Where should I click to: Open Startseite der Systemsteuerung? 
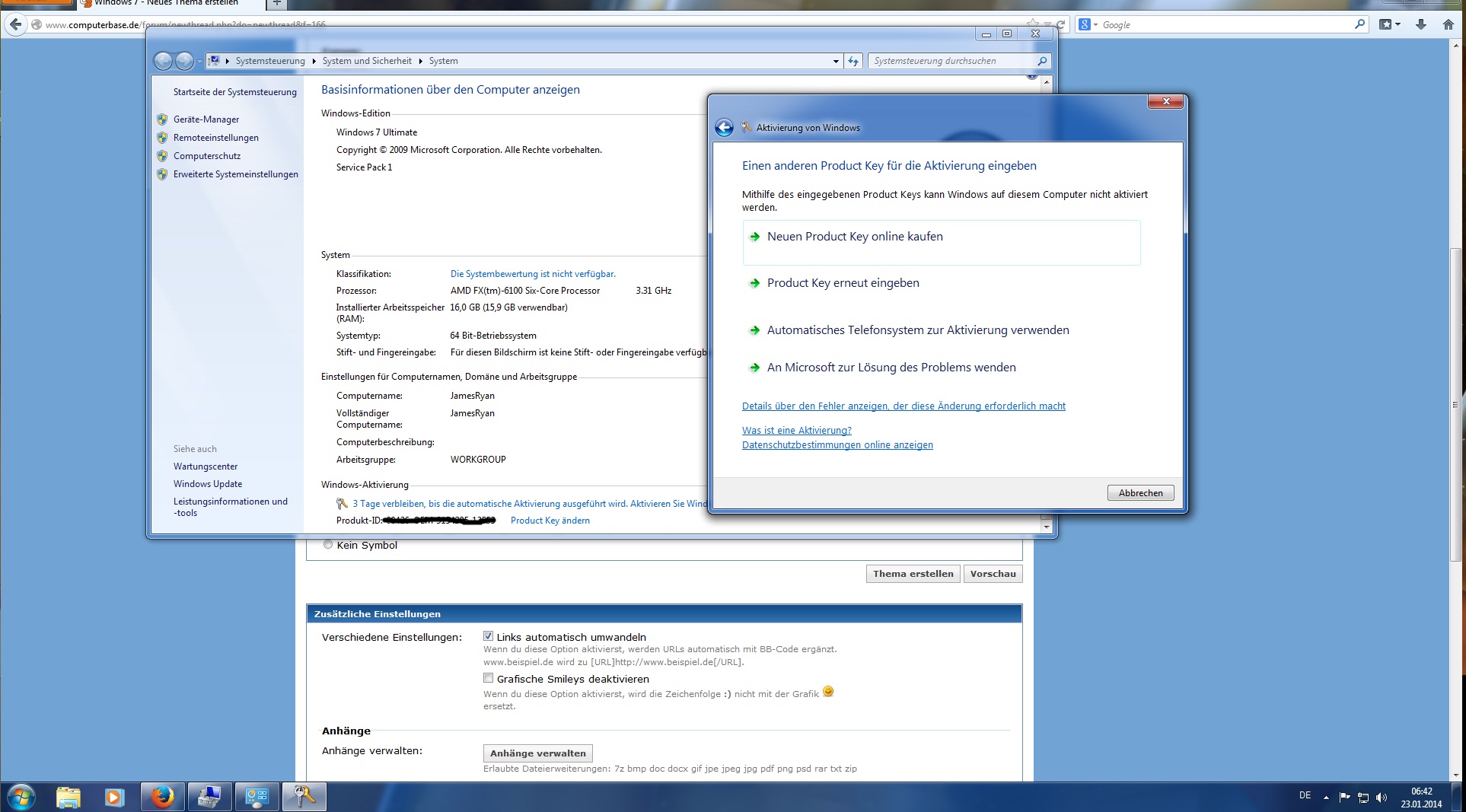coord(235,92)
